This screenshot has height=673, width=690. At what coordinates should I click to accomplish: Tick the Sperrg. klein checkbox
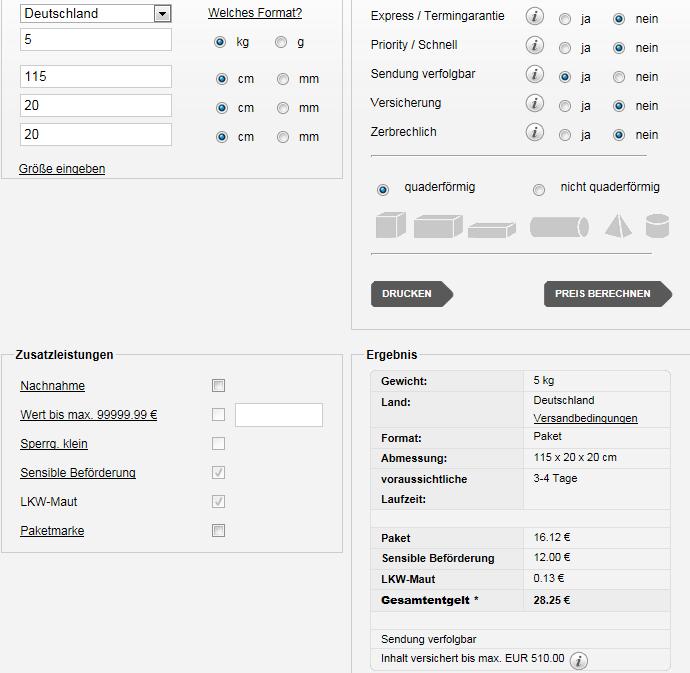point(219,444)
